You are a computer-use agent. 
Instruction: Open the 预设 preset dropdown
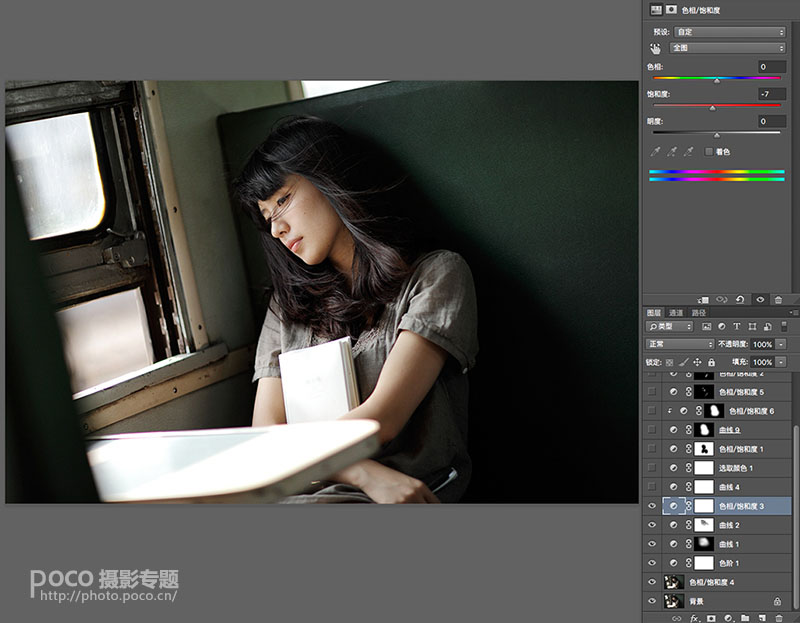click(x=729, y=32)
